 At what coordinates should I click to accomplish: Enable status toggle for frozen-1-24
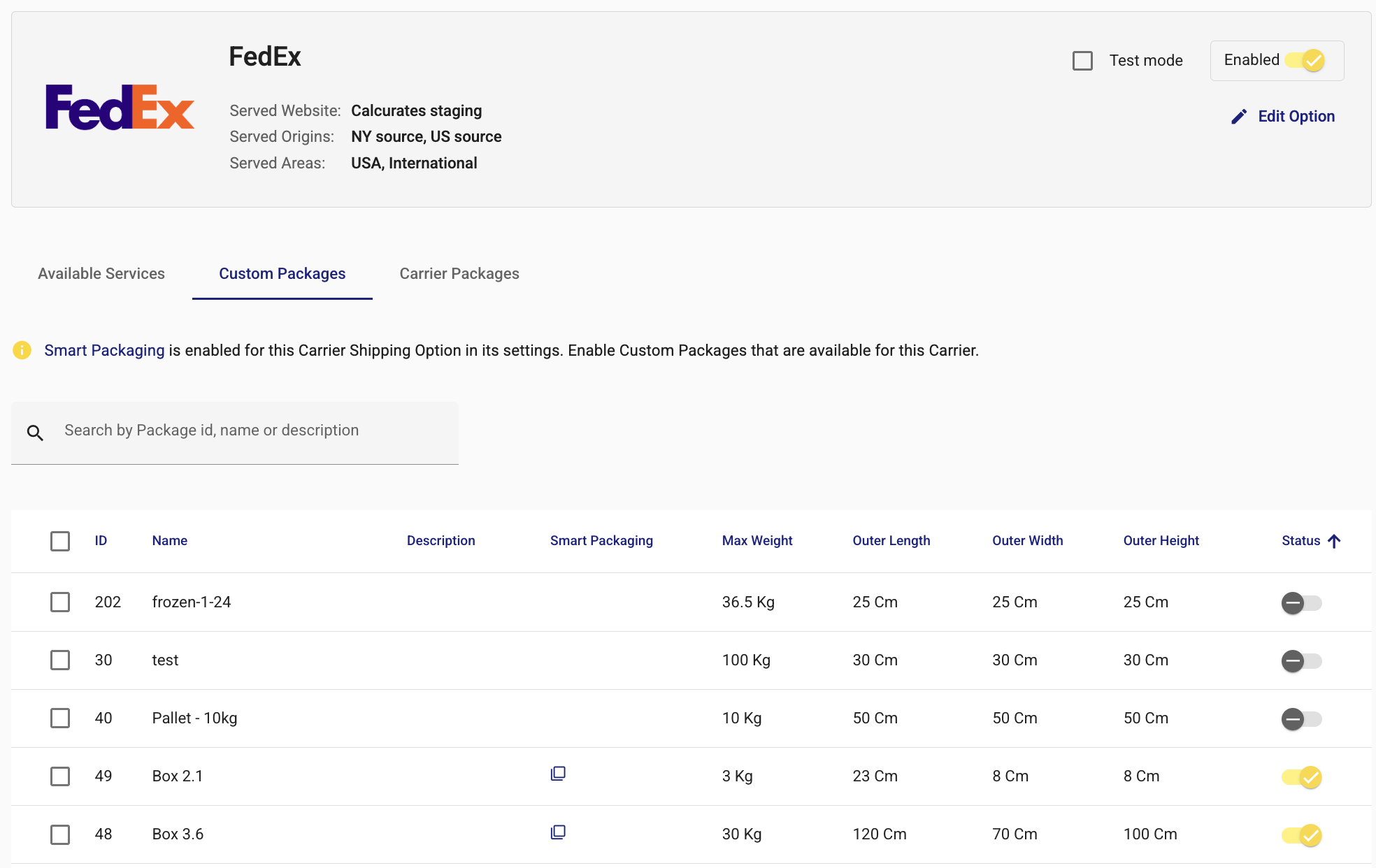click(1301, 602)
